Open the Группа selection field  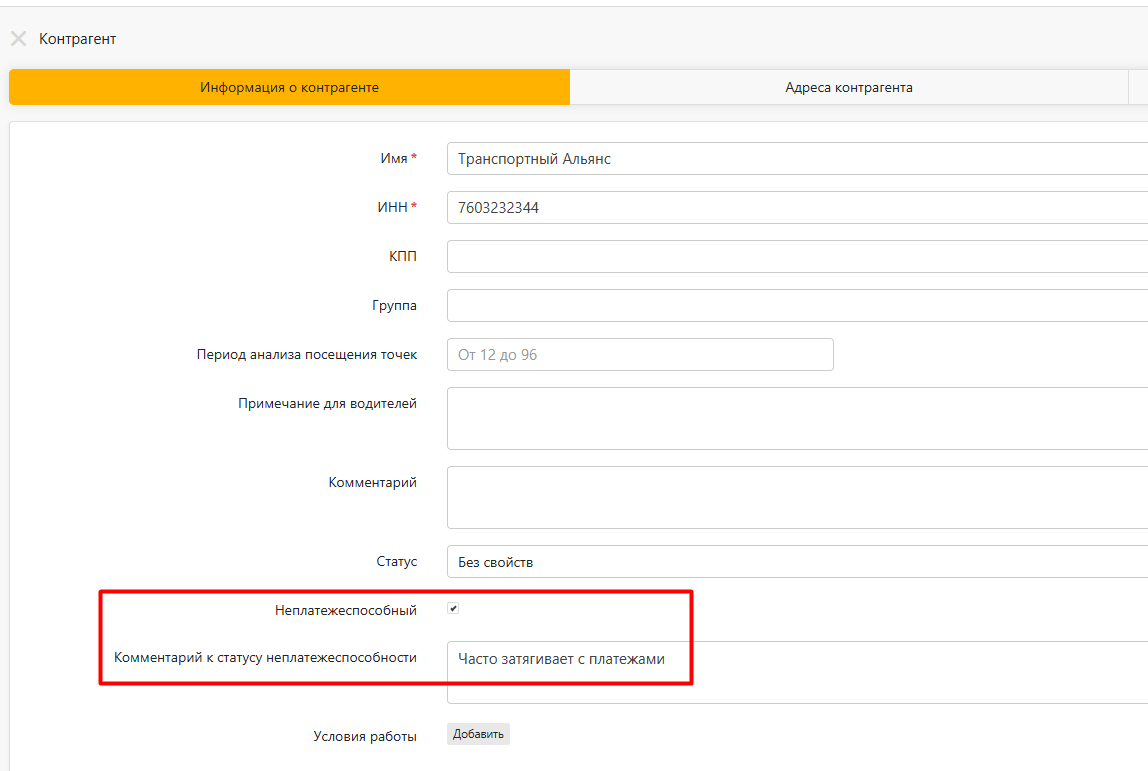tap(795, 305)
